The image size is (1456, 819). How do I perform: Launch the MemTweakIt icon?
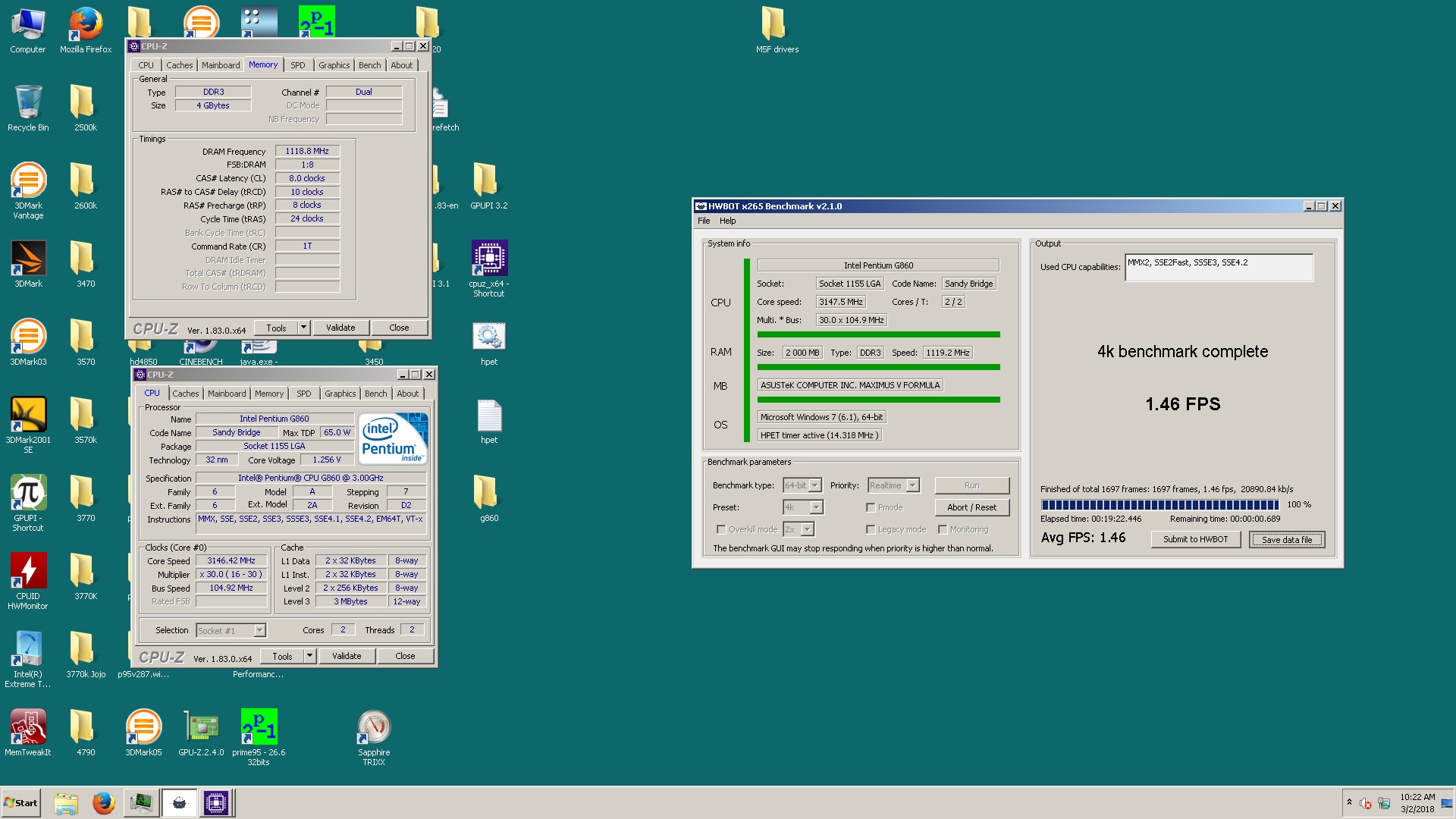click(x=28, y=733)
